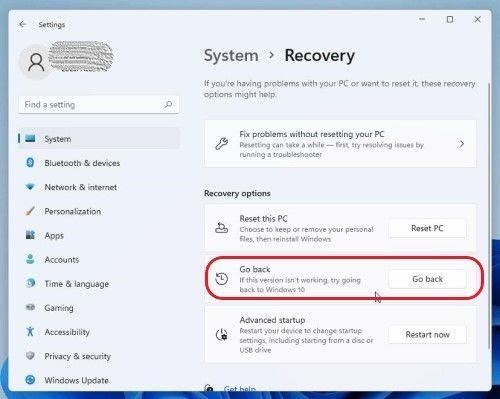Click the Accounts person icon
The image size is (500, 399).
(30, 259)
